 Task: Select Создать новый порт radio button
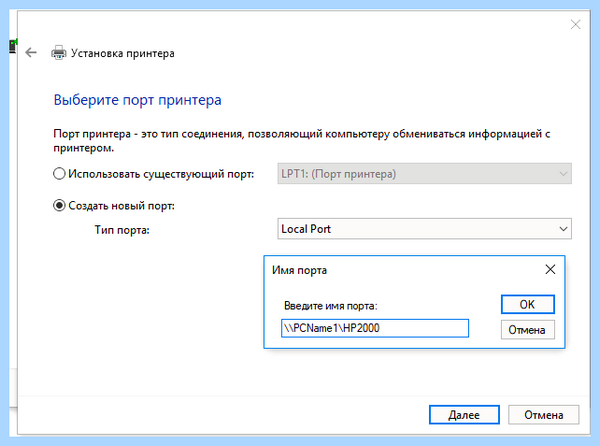(x=59, y=205)
